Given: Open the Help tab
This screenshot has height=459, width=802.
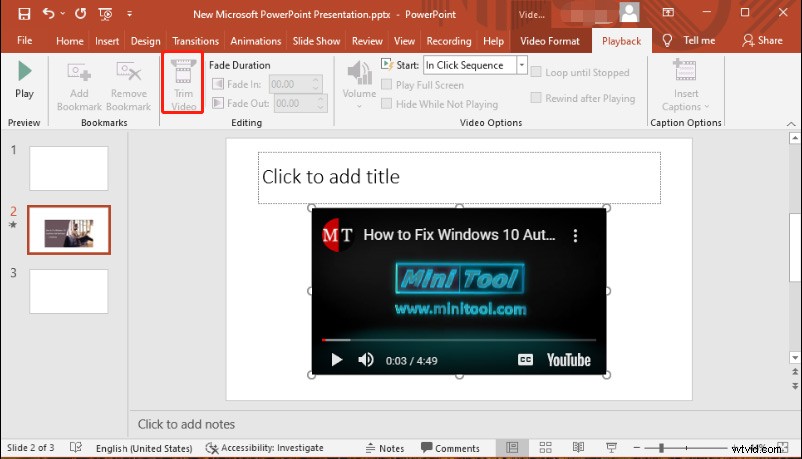Looking at the screenshot, I should 493,41.
